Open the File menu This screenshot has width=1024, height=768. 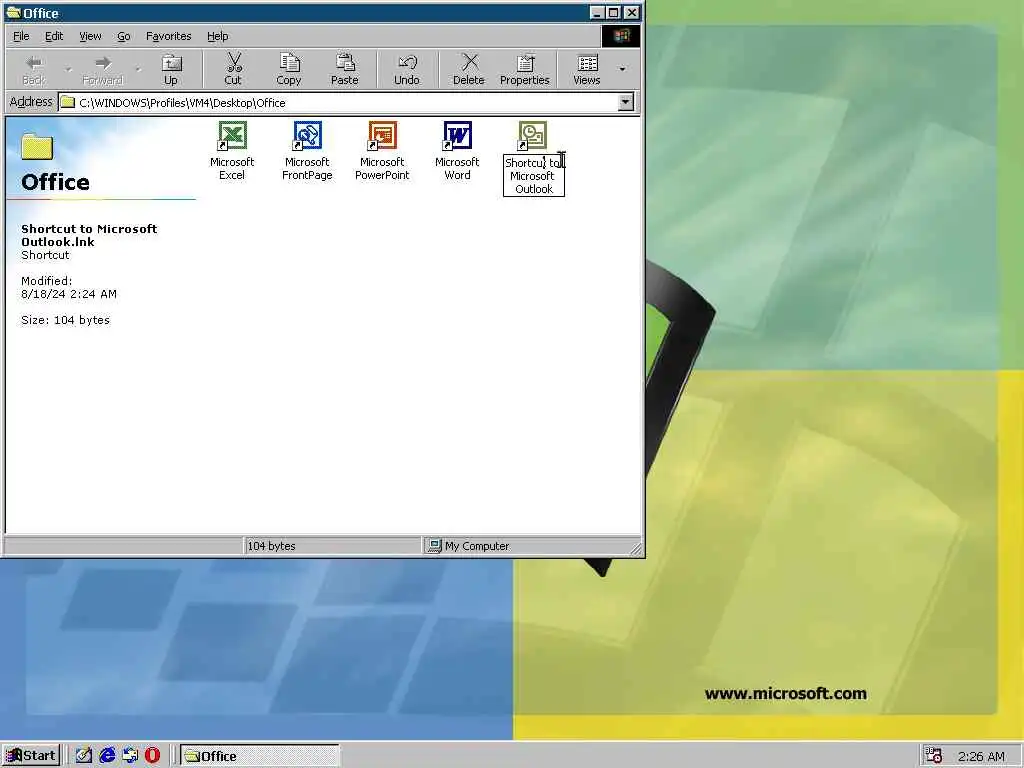tap(21, 37)
